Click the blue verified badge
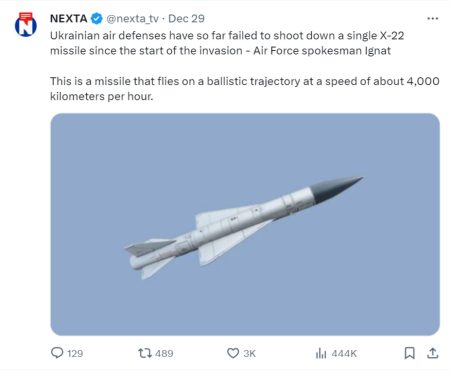 coord(96,19)
